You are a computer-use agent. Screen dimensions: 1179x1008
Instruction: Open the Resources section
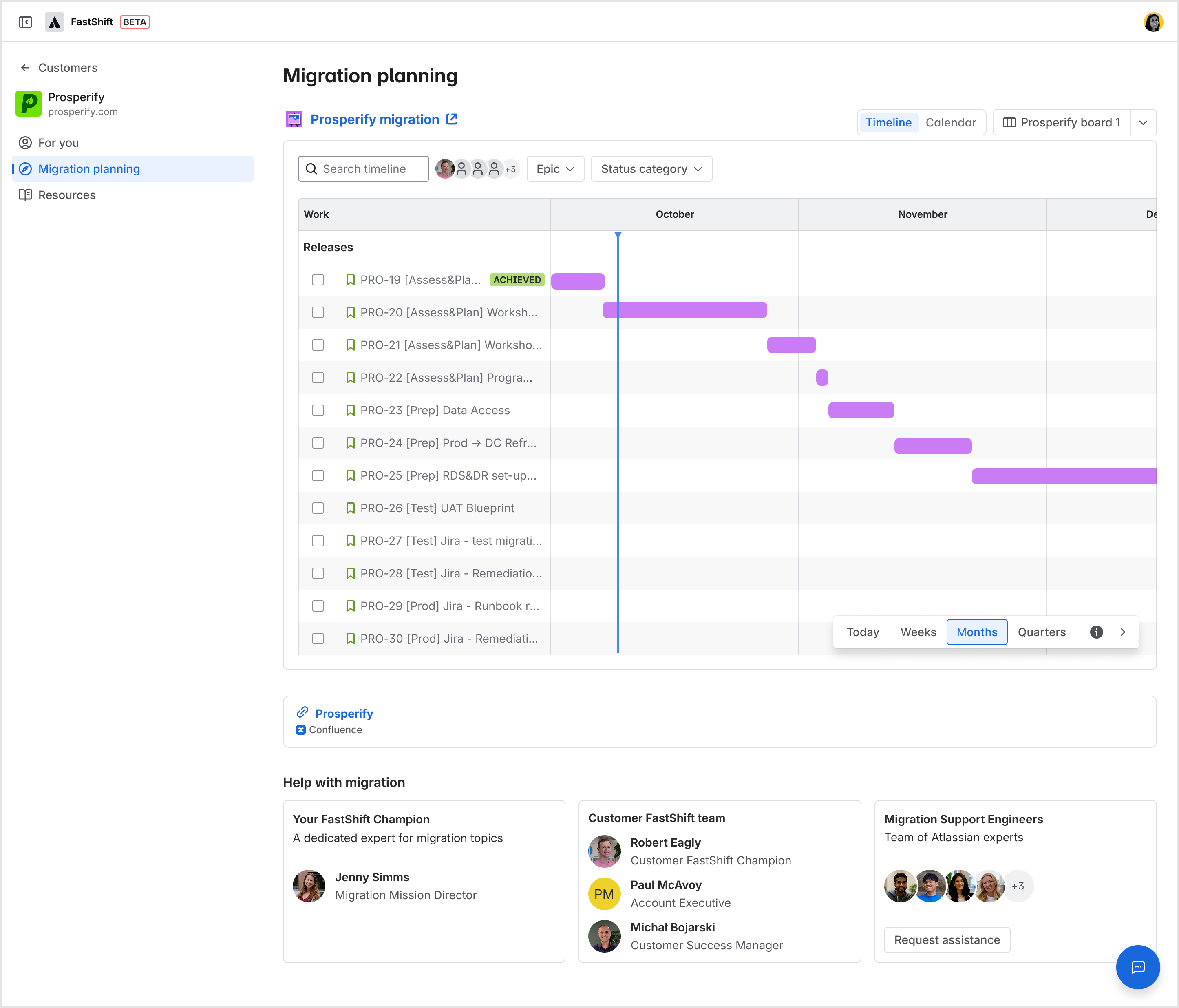point(66,195)
